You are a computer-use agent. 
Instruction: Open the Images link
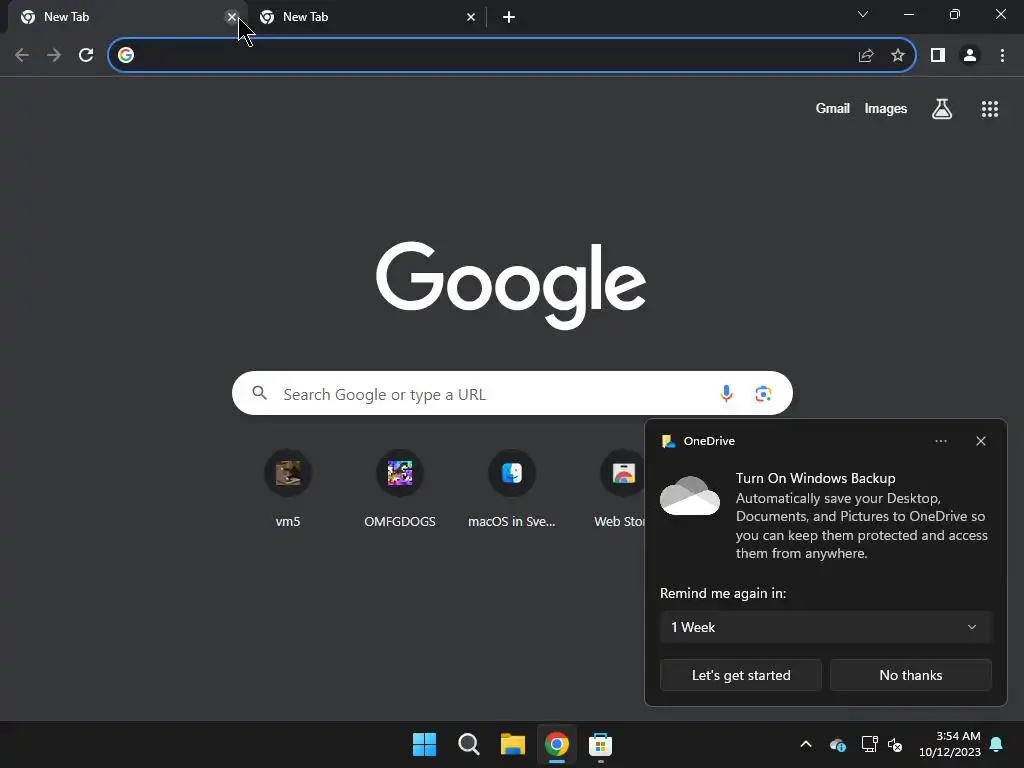[x=886, y=108]
